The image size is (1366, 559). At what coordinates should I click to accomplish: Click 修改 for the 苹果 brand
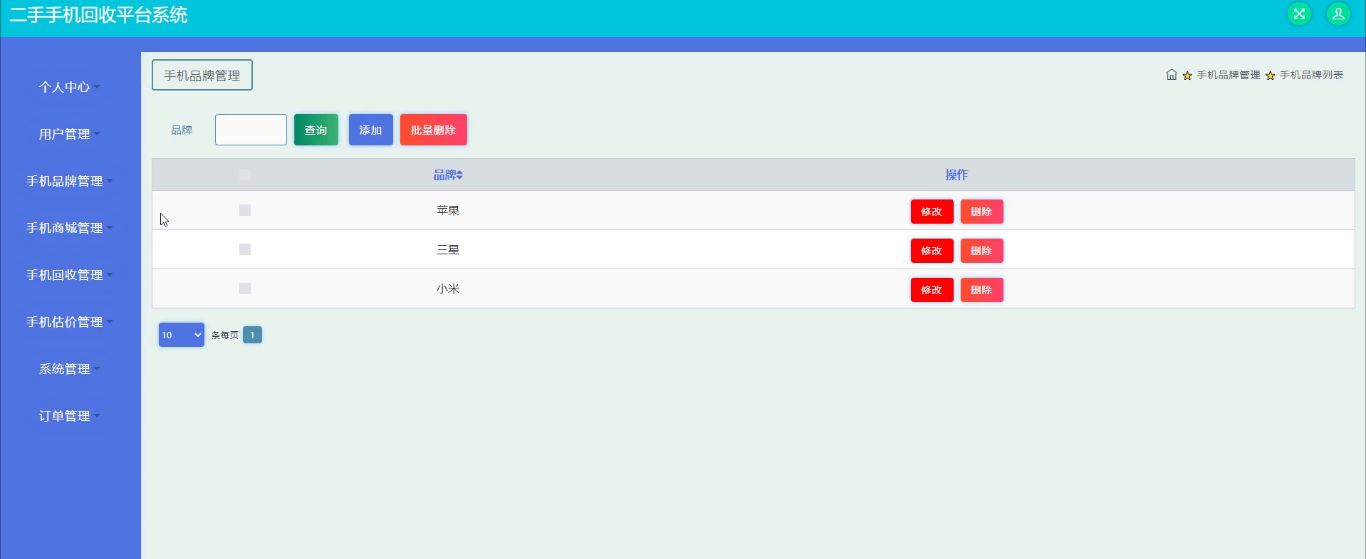point(932,211)
